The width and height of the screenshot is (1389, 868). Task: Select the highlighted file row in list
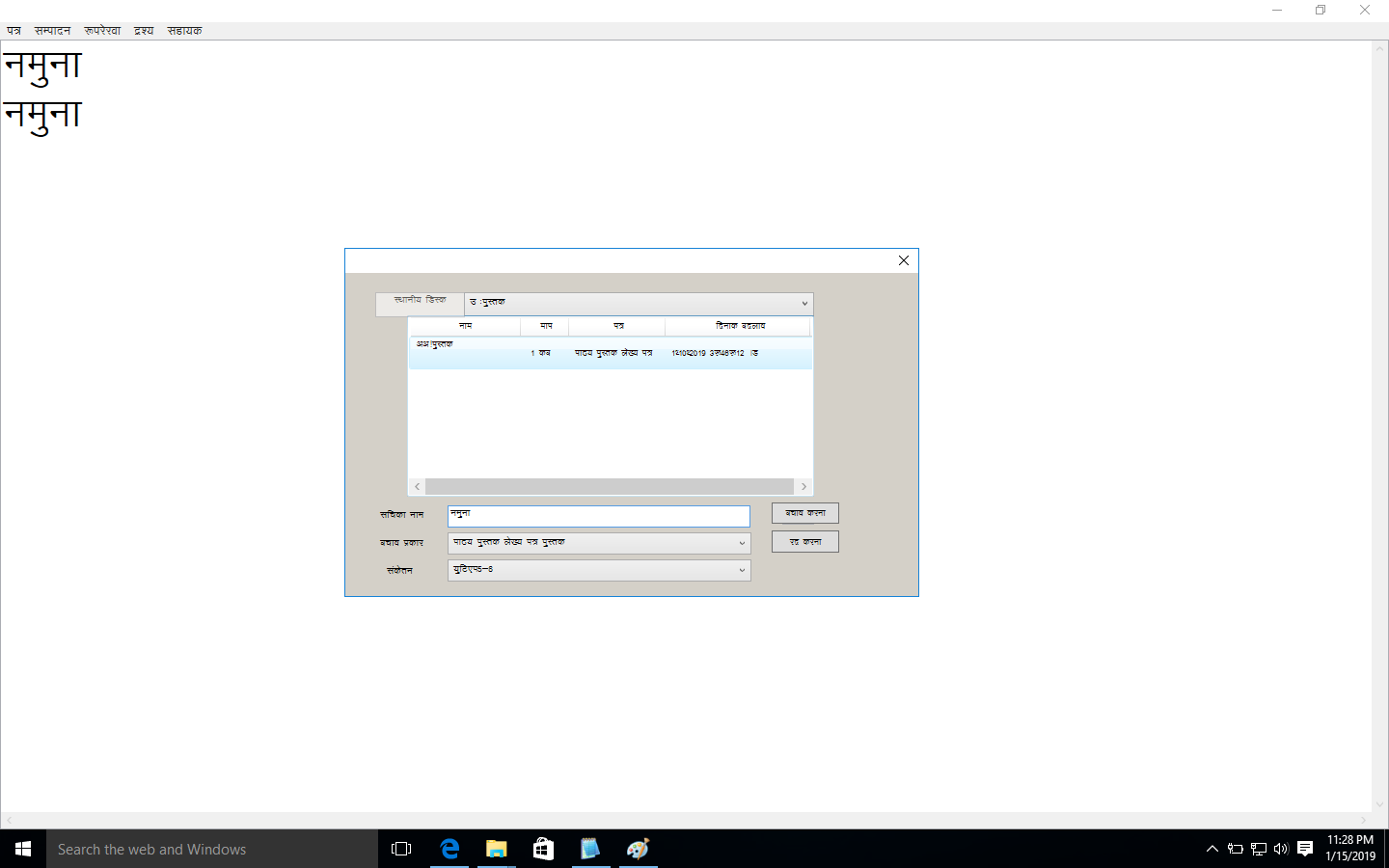point(610,352)
